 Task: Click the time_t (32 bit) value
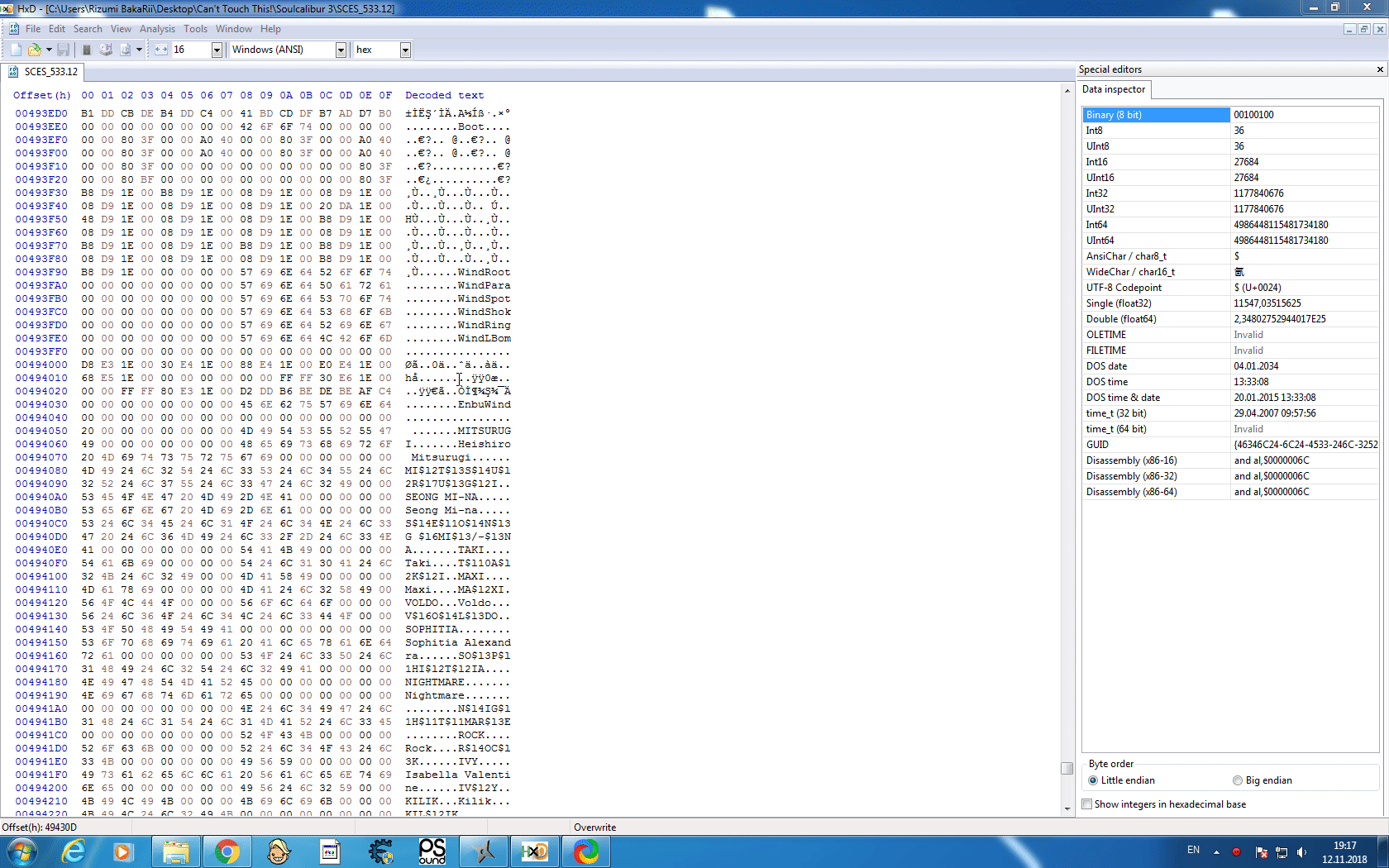1274,413
